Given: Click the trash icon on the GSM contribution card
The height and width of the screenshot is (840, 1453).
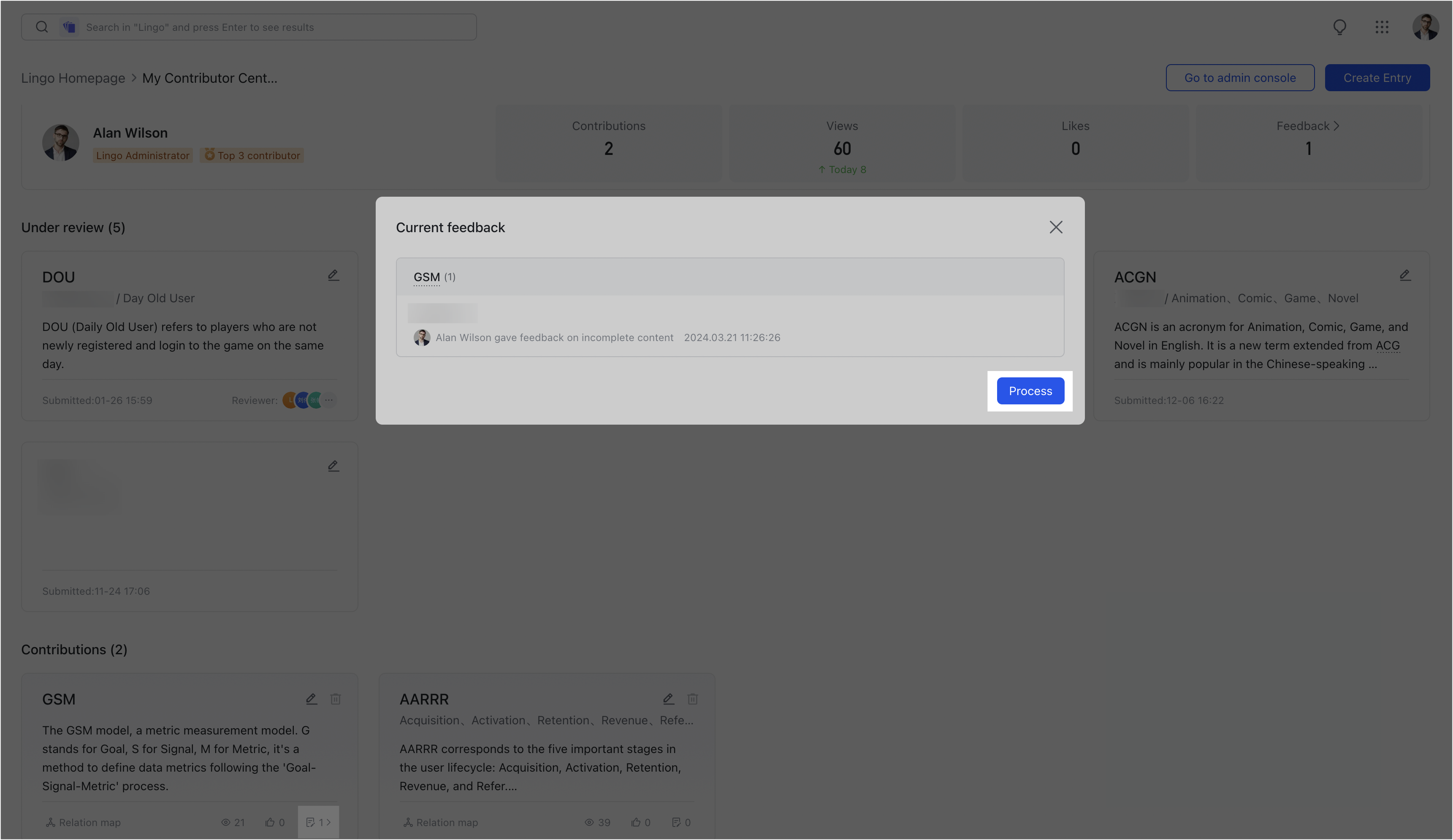Looking at the screenshot, I should 336,699.
